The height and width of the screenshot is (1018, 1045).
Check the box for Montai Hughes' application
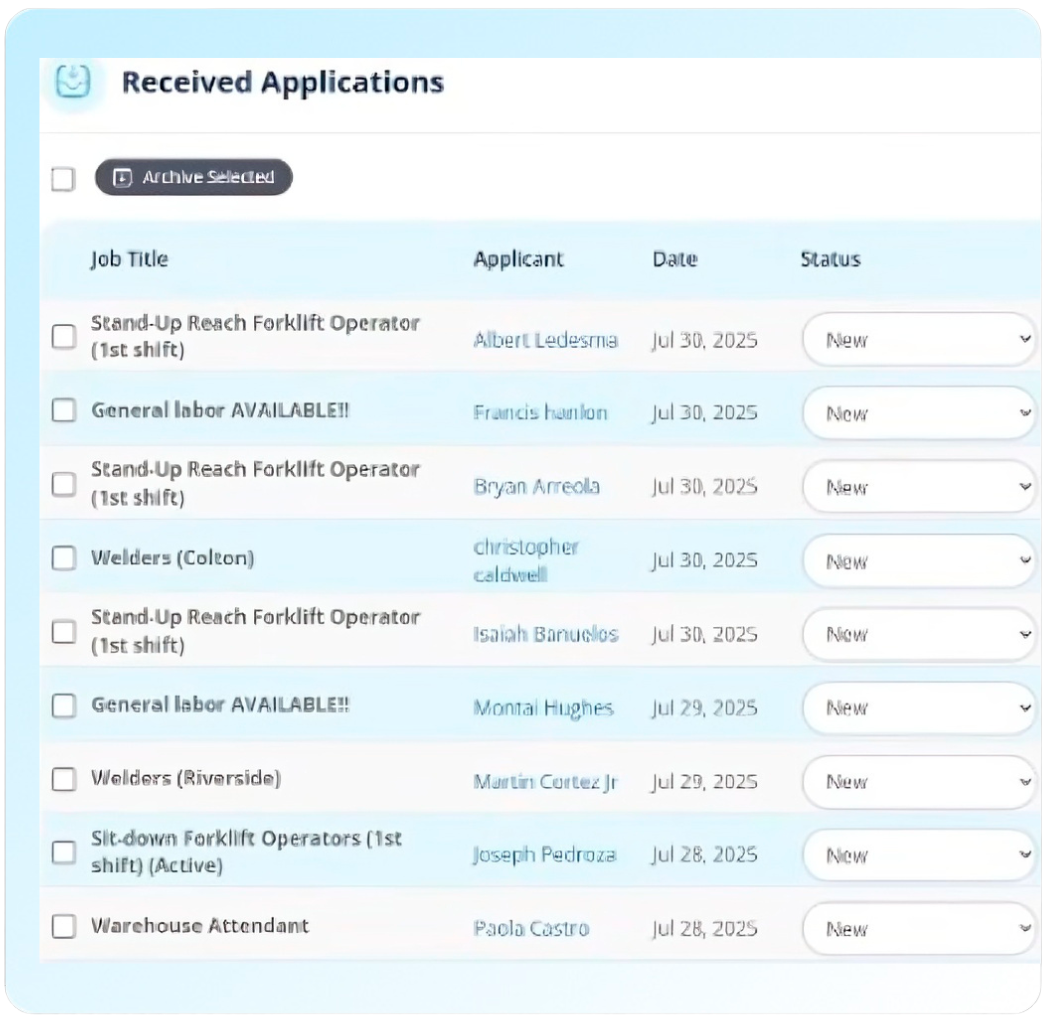click(64, 706)
